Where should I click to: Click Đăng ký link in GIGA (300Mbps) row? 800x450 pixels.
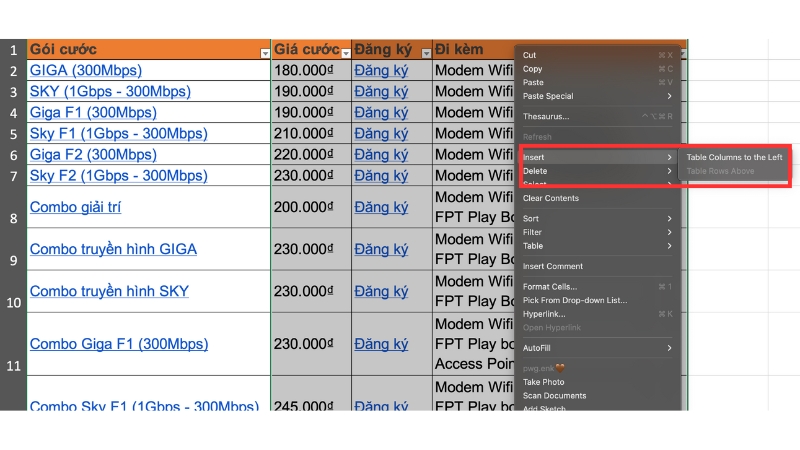[x=381, y=70]
